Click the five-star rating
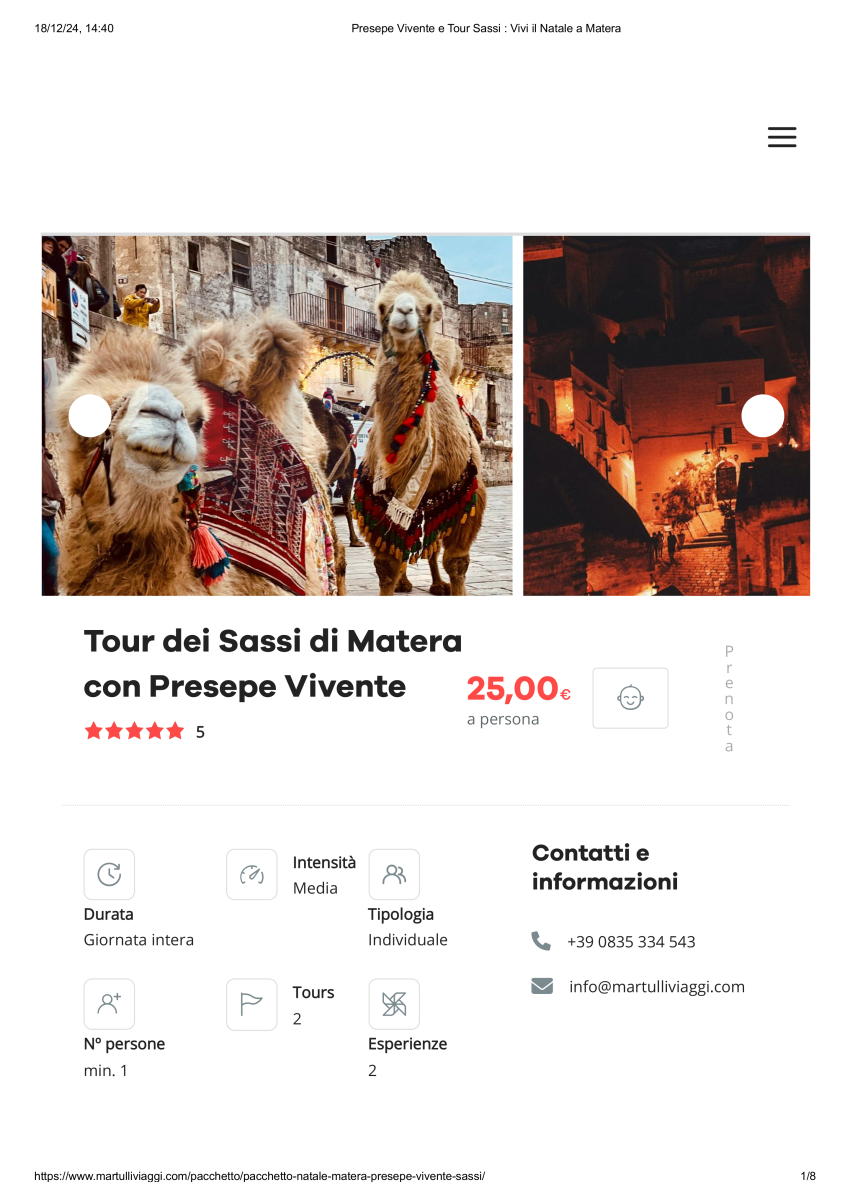The height and width of the screenshot is (1203, 850). [135, 731]
